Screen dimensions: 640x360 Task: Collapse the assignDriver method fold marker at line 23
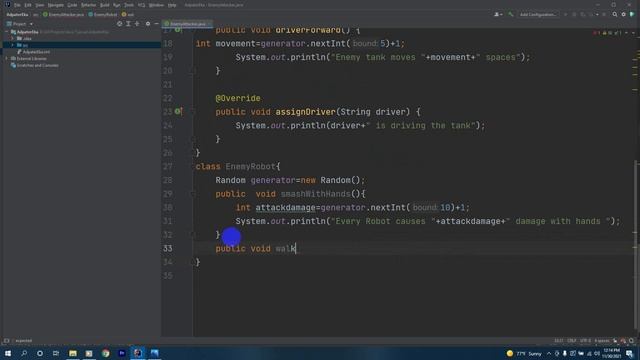(193, 111)
